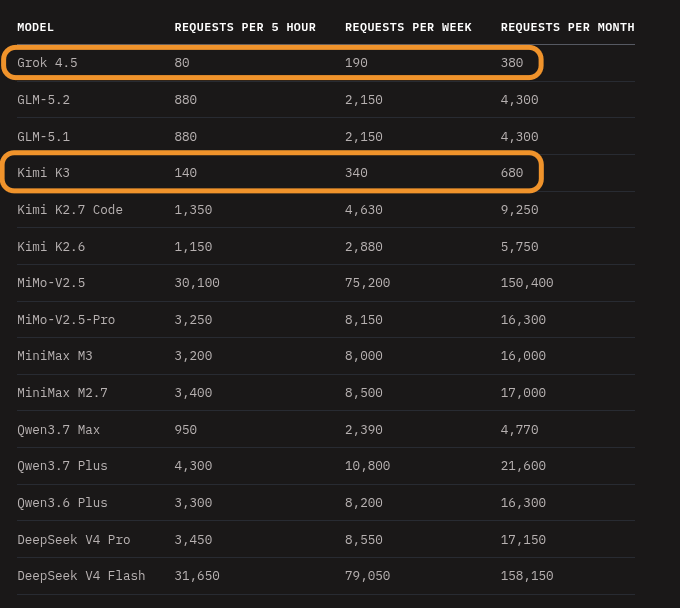This screenshot has width=680, height=608.
Task: Select the Qwen3.7 Plus model name
Action: pyautogui.click(x=62, y=466)
